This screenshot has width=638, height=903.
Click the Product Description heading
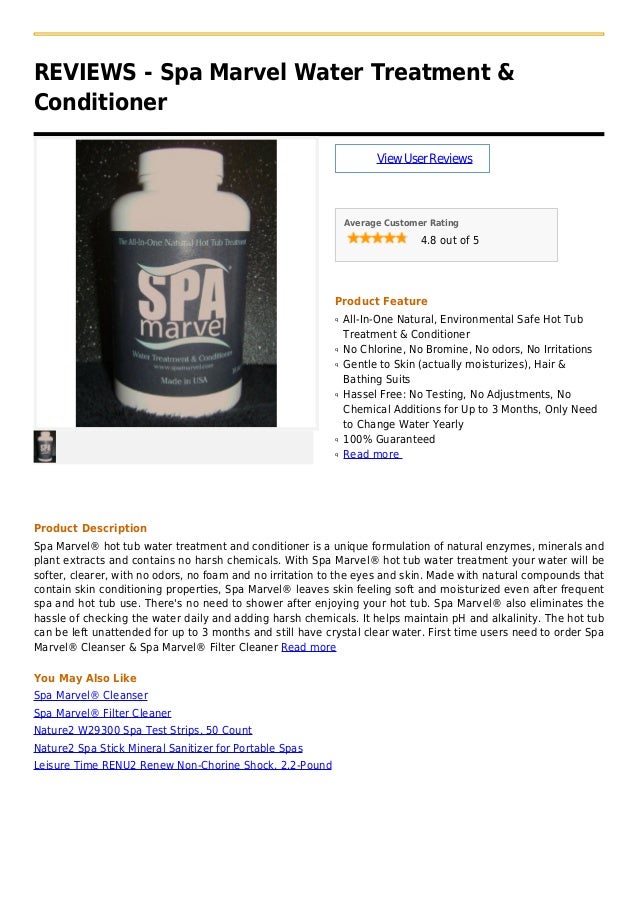pos(90,528)
